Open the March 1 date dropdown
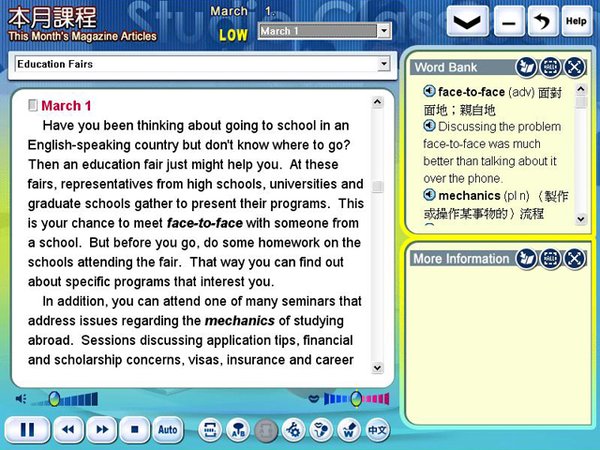 (383, 31)
